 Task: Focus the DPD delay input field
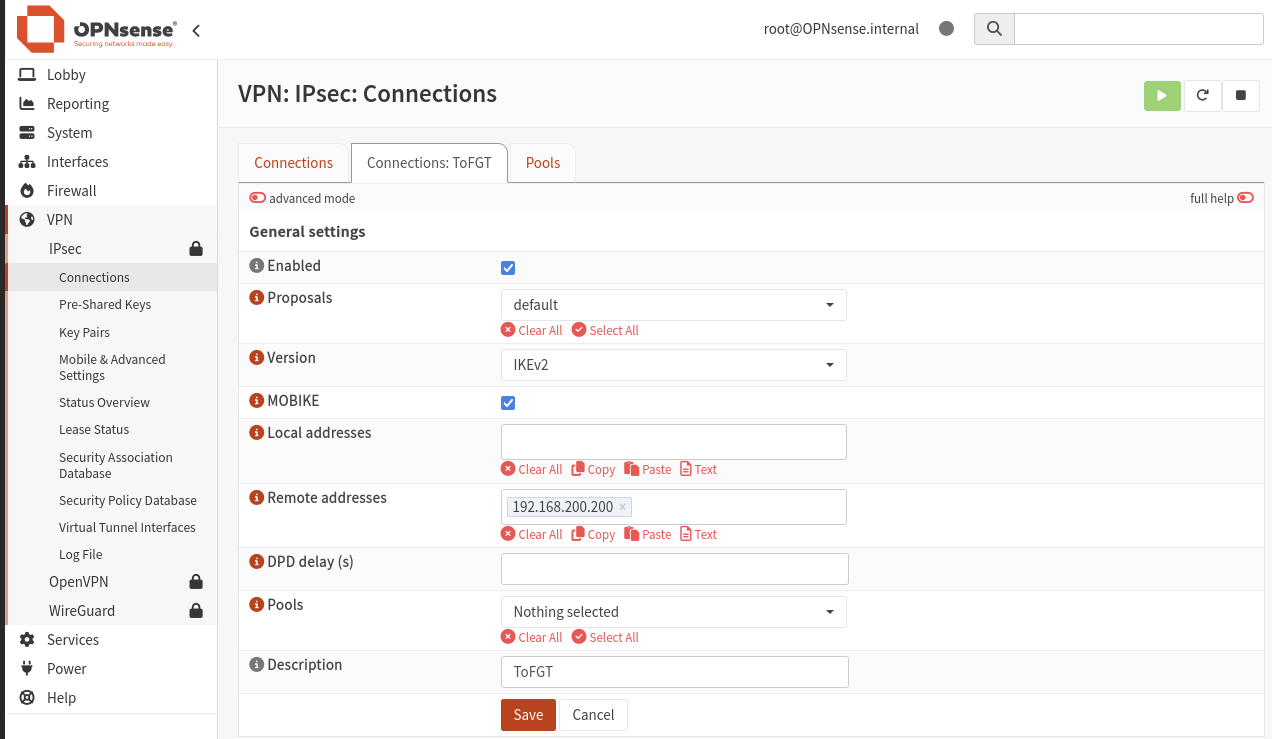pos(675,569)
